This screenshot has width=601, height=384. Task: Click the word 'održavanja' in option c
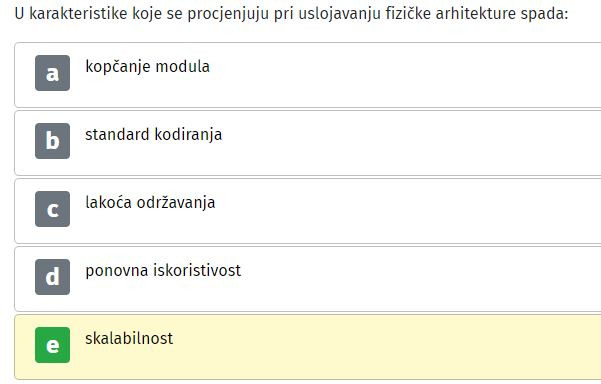pyautogui.click(x=176, y=203)
